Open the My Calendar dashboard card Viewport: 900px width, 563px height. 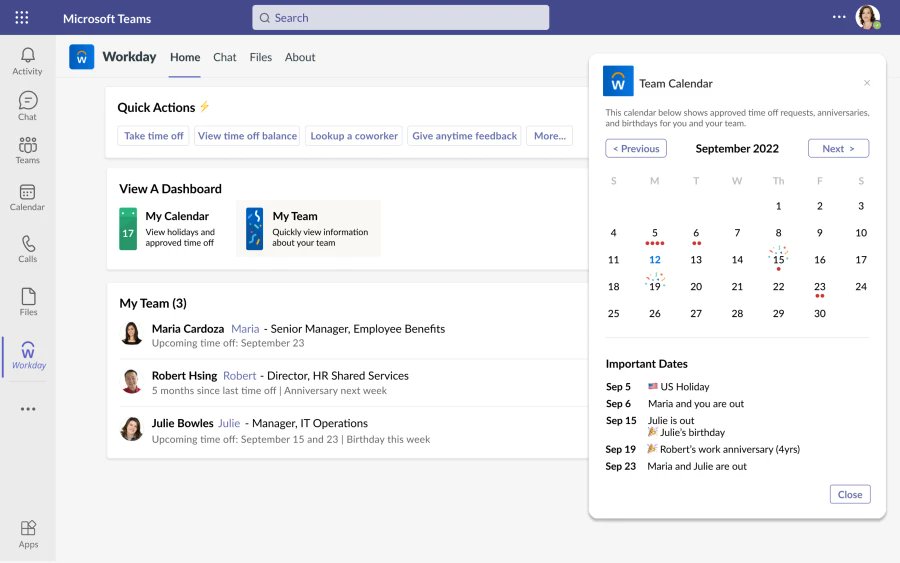[x=168, y=228]
